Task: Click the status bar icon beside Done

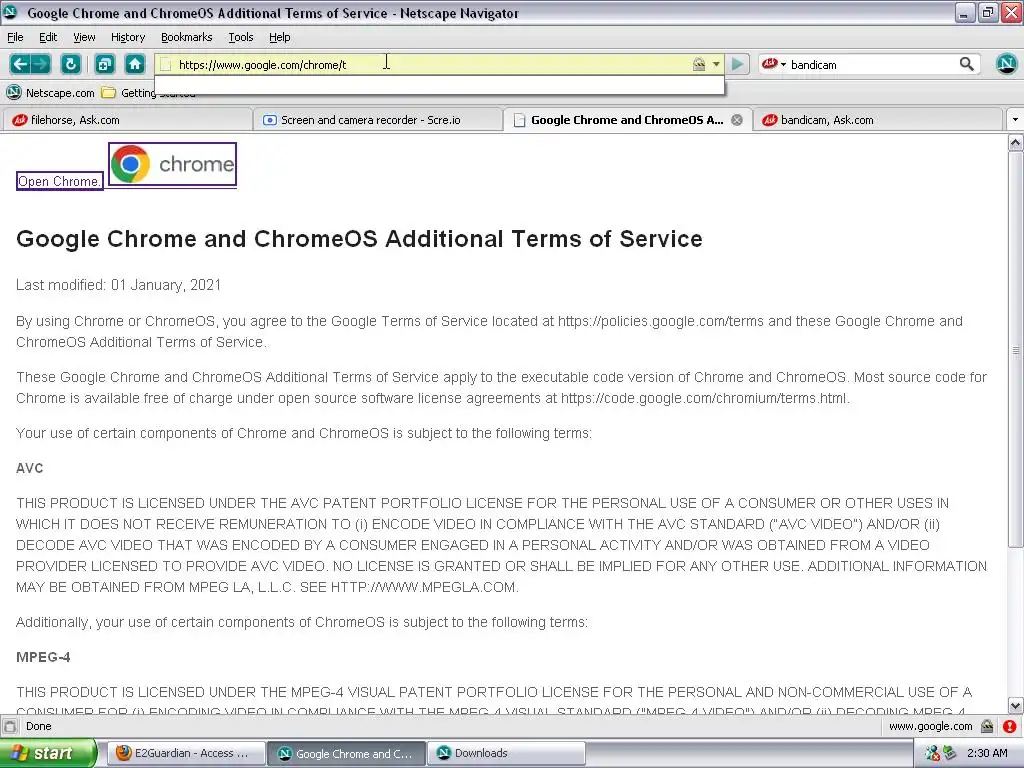Action: (x=10, y=726)
